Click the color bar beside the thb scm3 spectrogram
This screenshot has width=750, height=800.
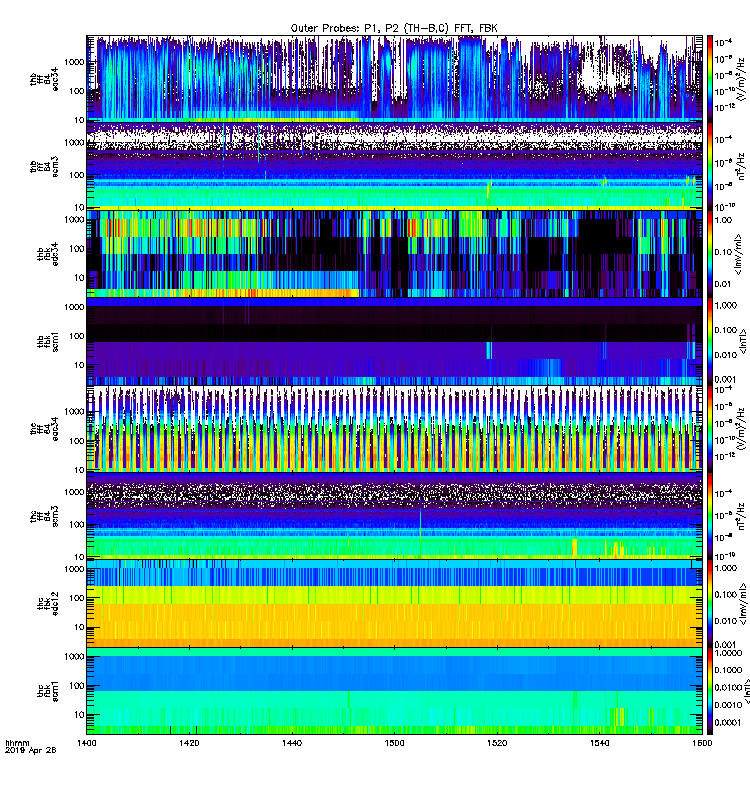[709, 166]
